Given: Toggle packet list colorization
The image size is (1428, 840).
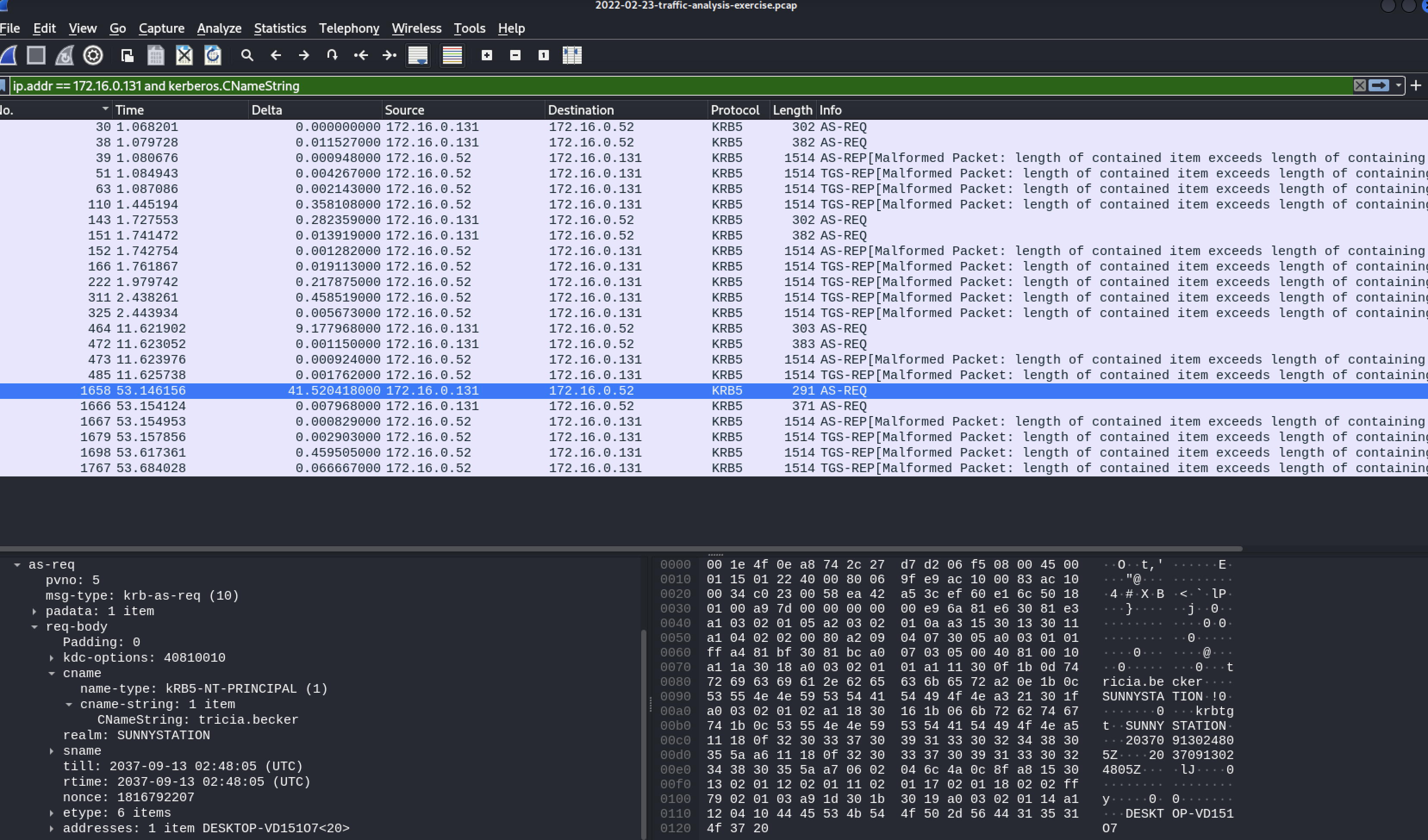Looking at the screenshot, I should click(452, 55).
